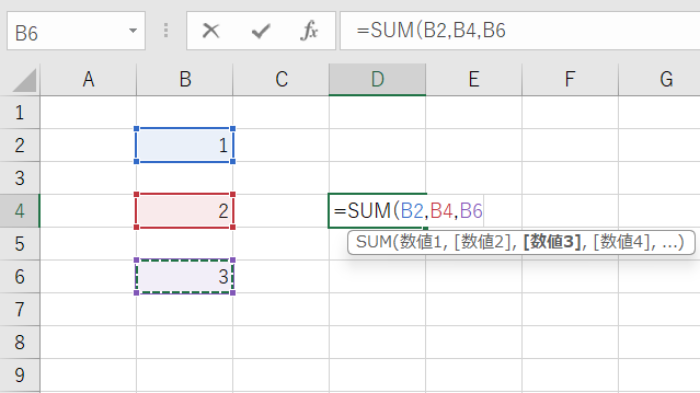Click cell B2 containing 1
700x393 pixels.
[185, 145]
